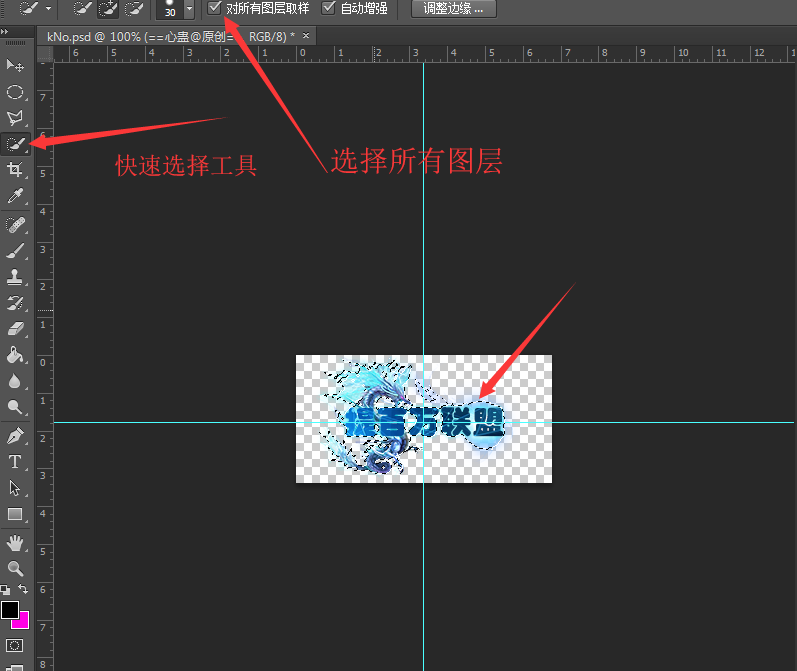Close the kNo.psd document tab
797x671 pixels.
(306, 36)
